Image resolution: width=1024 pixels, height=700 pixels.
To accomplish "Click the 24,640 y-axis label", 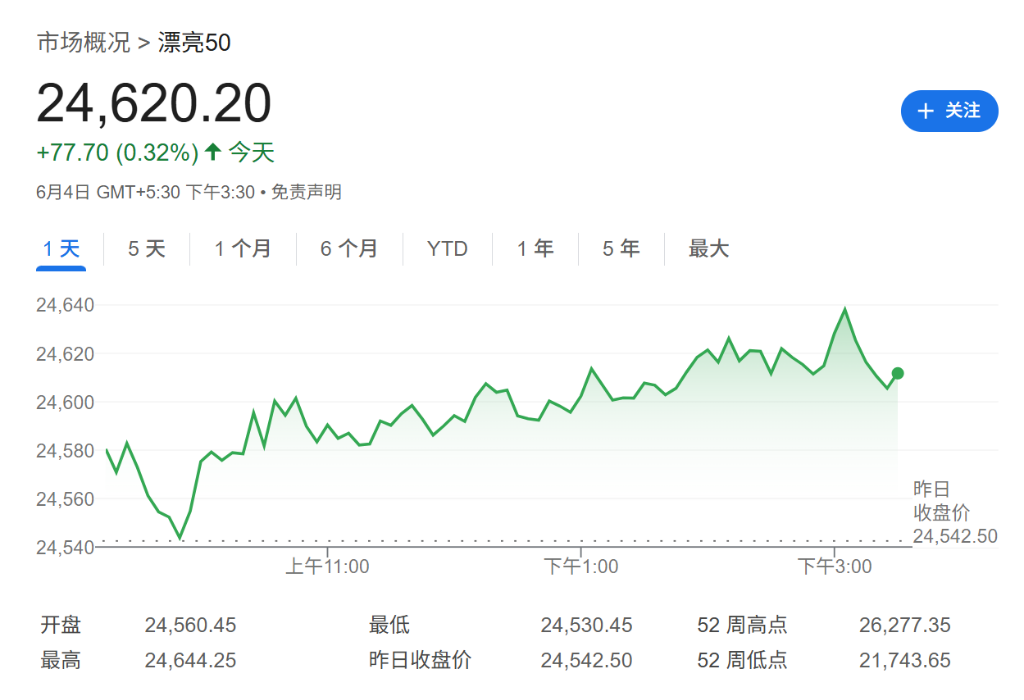I will click(x=65, y=305).
